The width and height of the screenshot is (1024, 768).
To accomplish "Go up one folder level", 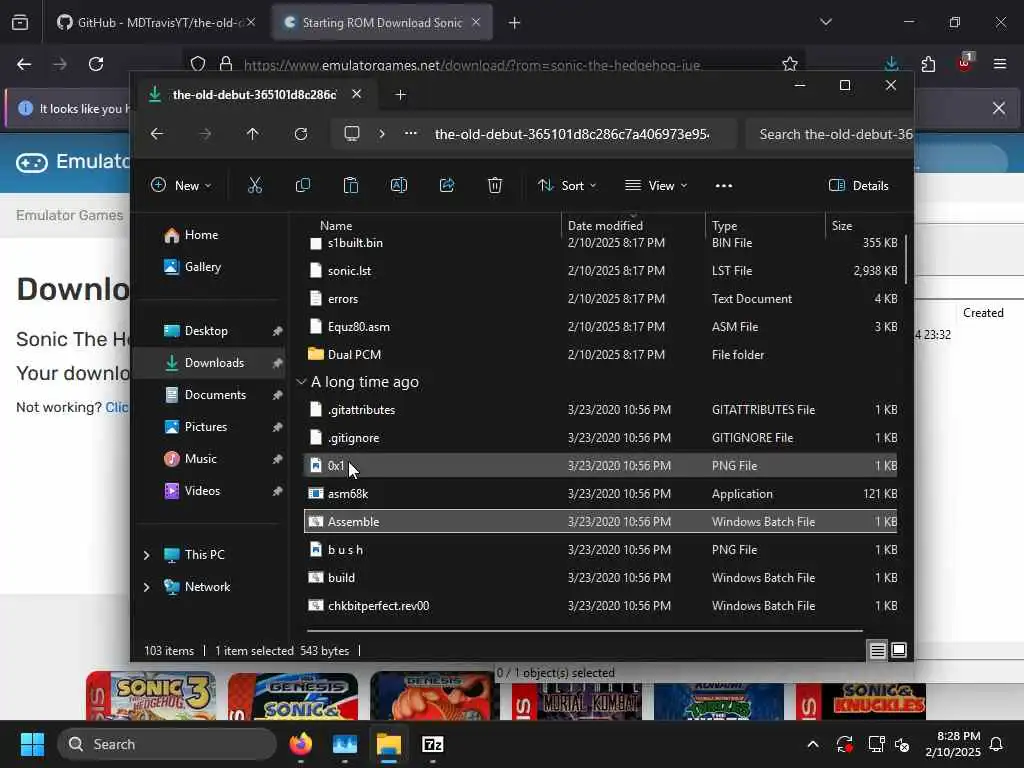I will point(253,134).
